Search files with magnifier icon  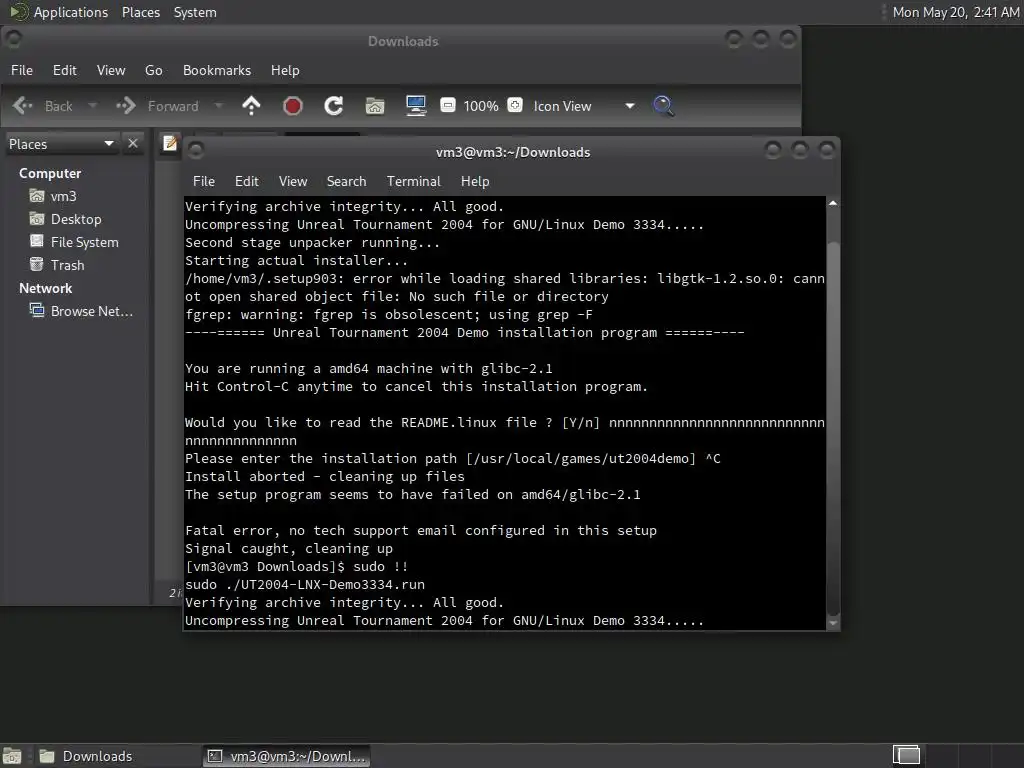(x=664, y=106)
